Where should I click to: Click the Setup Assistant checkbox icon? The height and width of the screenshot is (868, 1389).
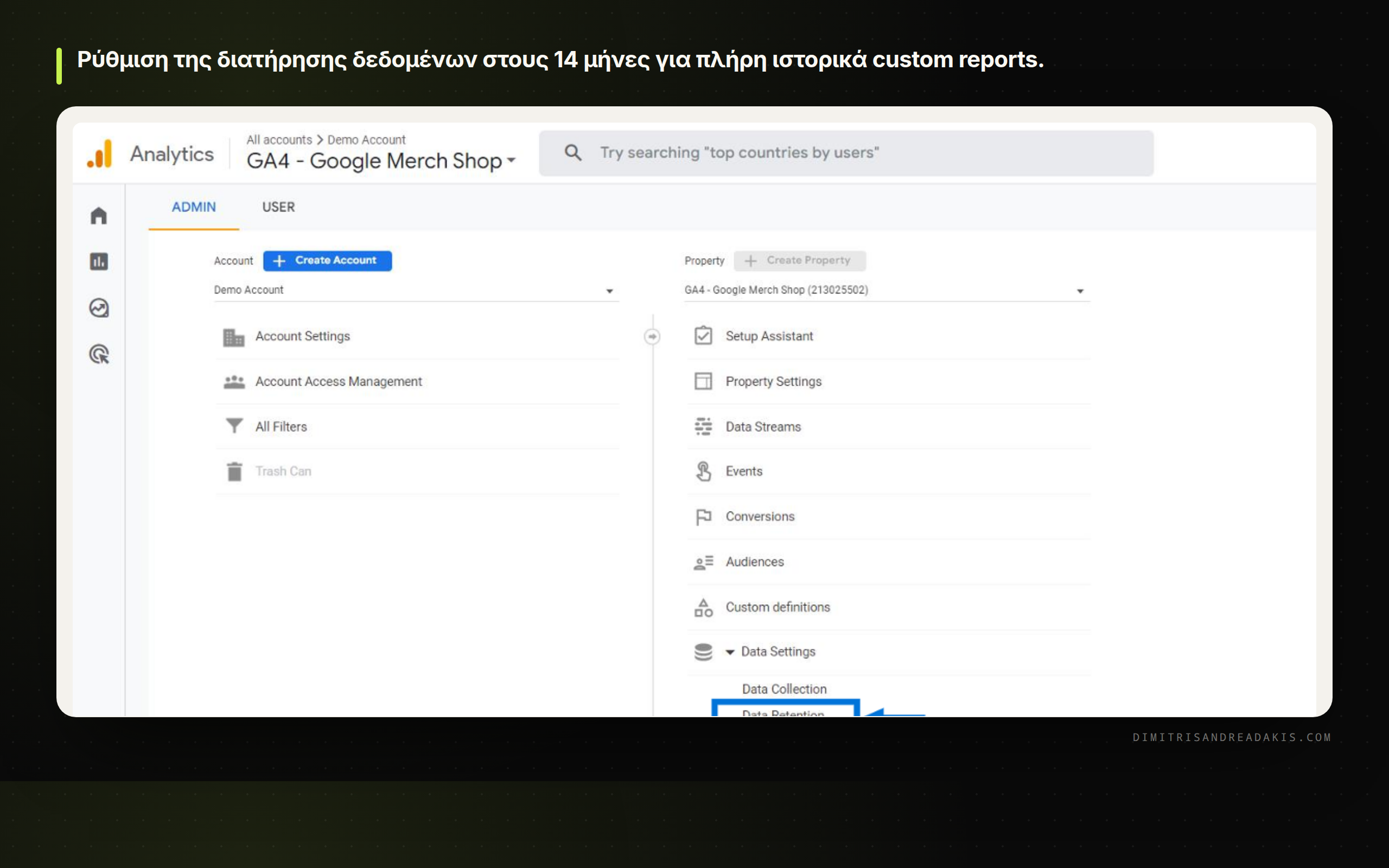coord(703,336)
